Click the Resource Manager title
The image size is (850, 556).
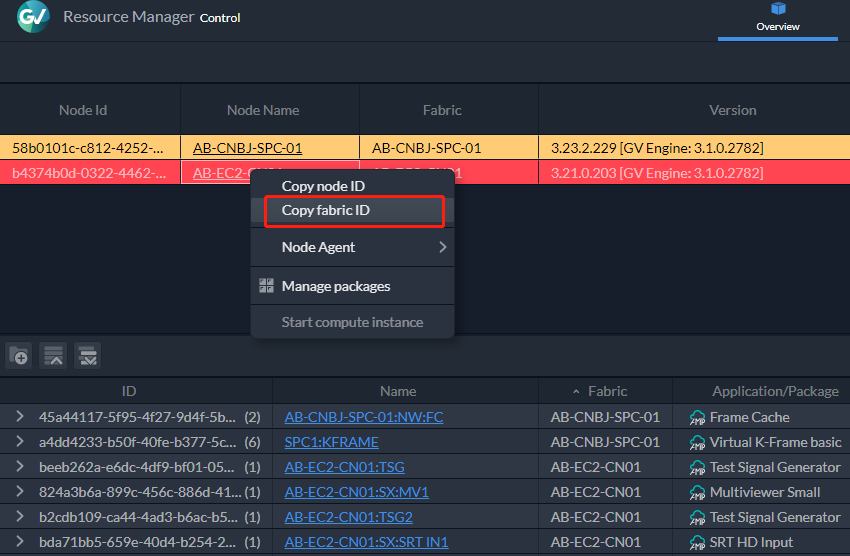[x=128, y=17]
